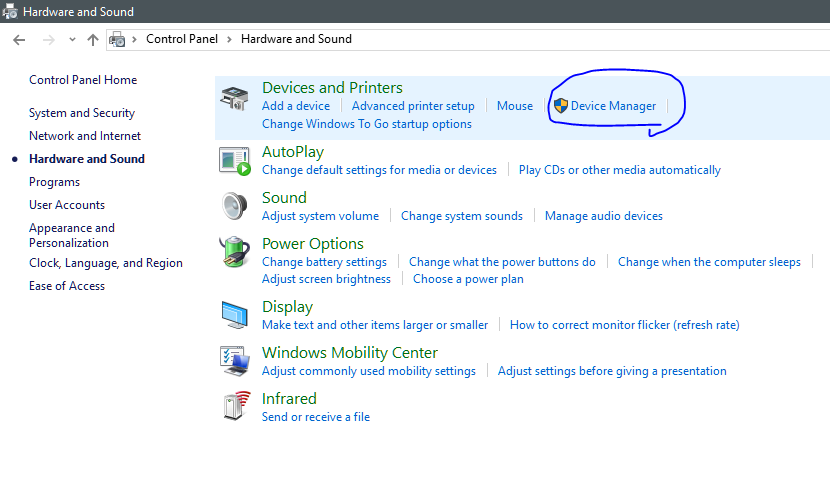Click the AutoPlay category icon
The image size is (830, 490).
point(234,161)
